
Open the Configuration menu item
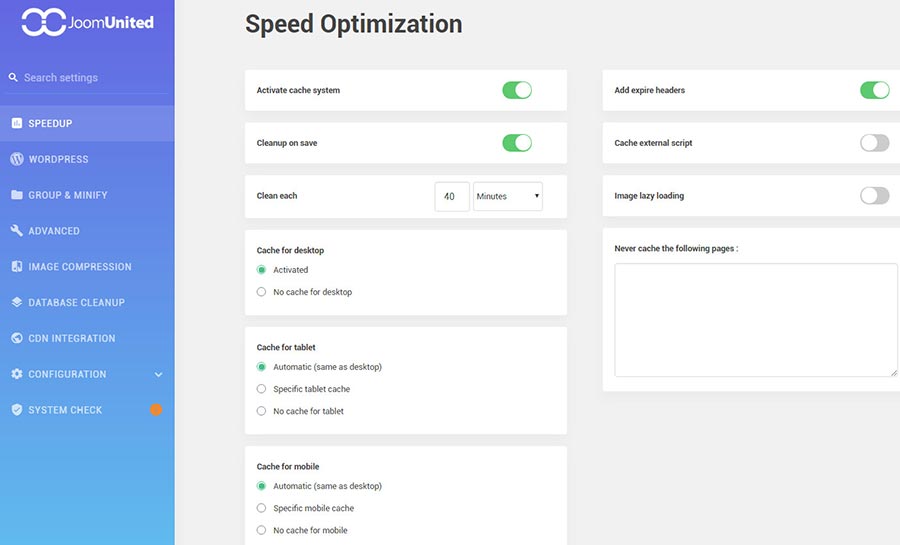(67, 374)
